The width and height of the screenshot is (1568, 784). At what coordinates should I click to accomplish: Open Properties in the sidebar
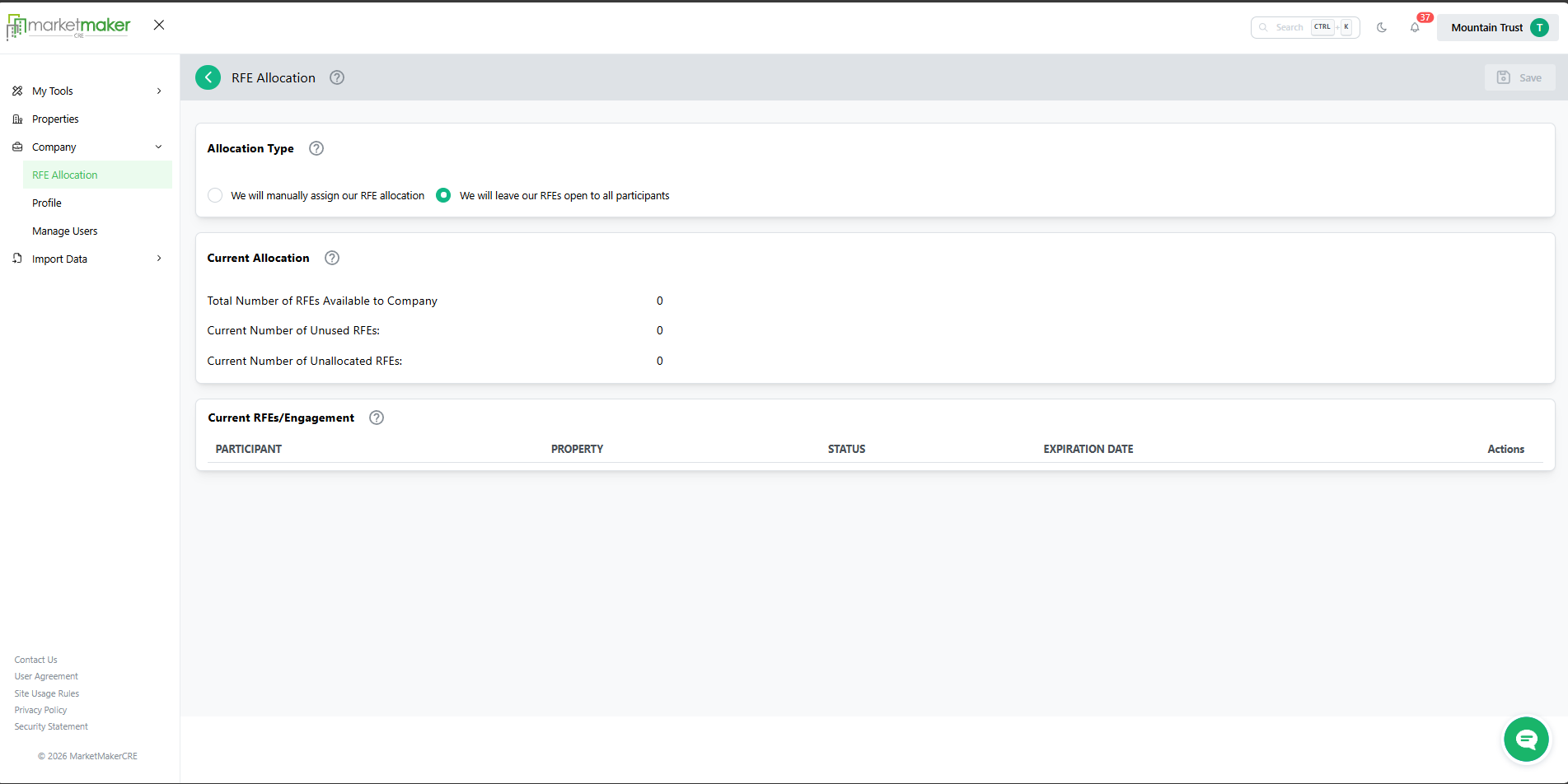55,119
